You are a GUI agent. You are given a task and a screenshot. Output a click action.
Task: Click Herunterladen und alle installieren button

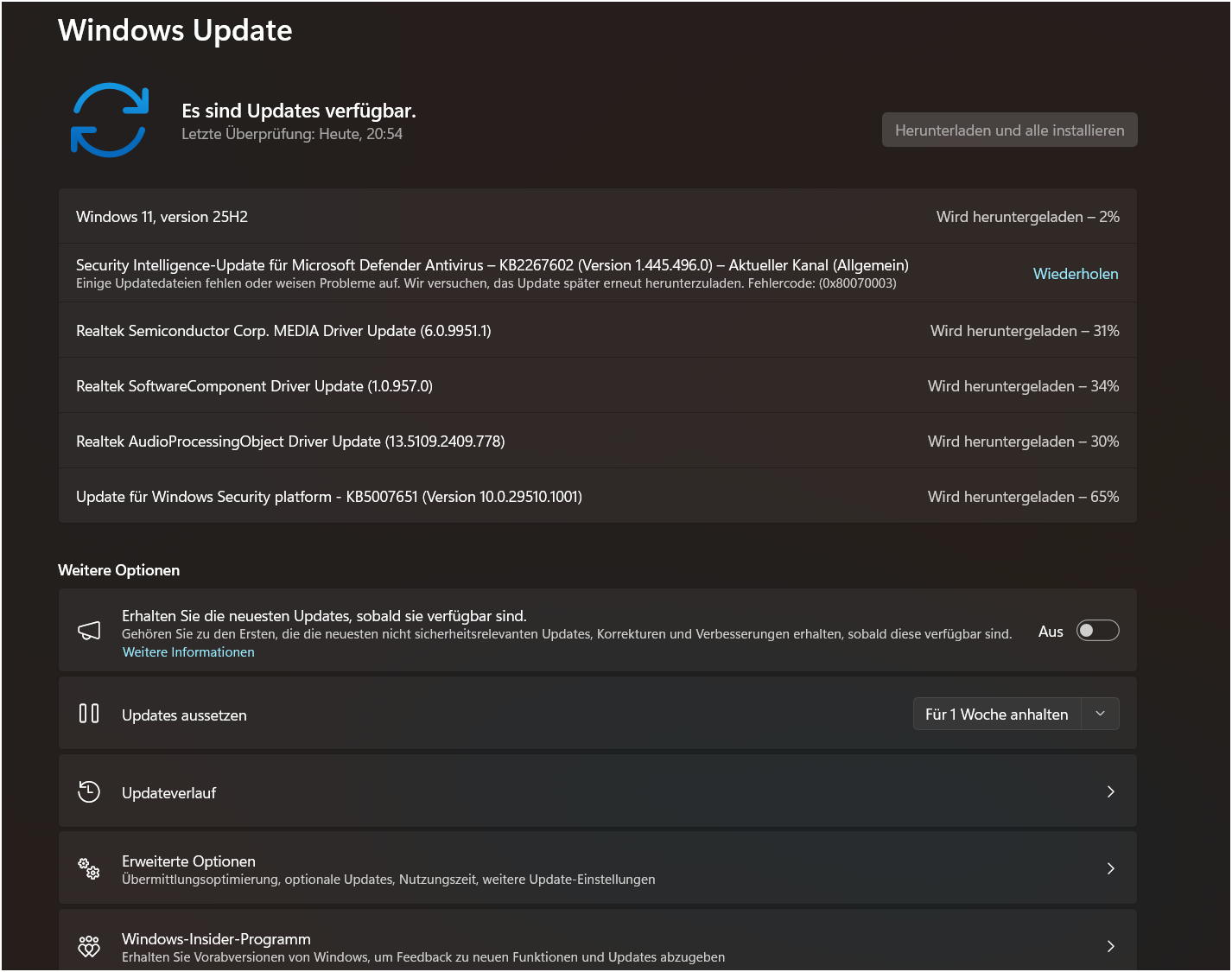click(1009, 130)
